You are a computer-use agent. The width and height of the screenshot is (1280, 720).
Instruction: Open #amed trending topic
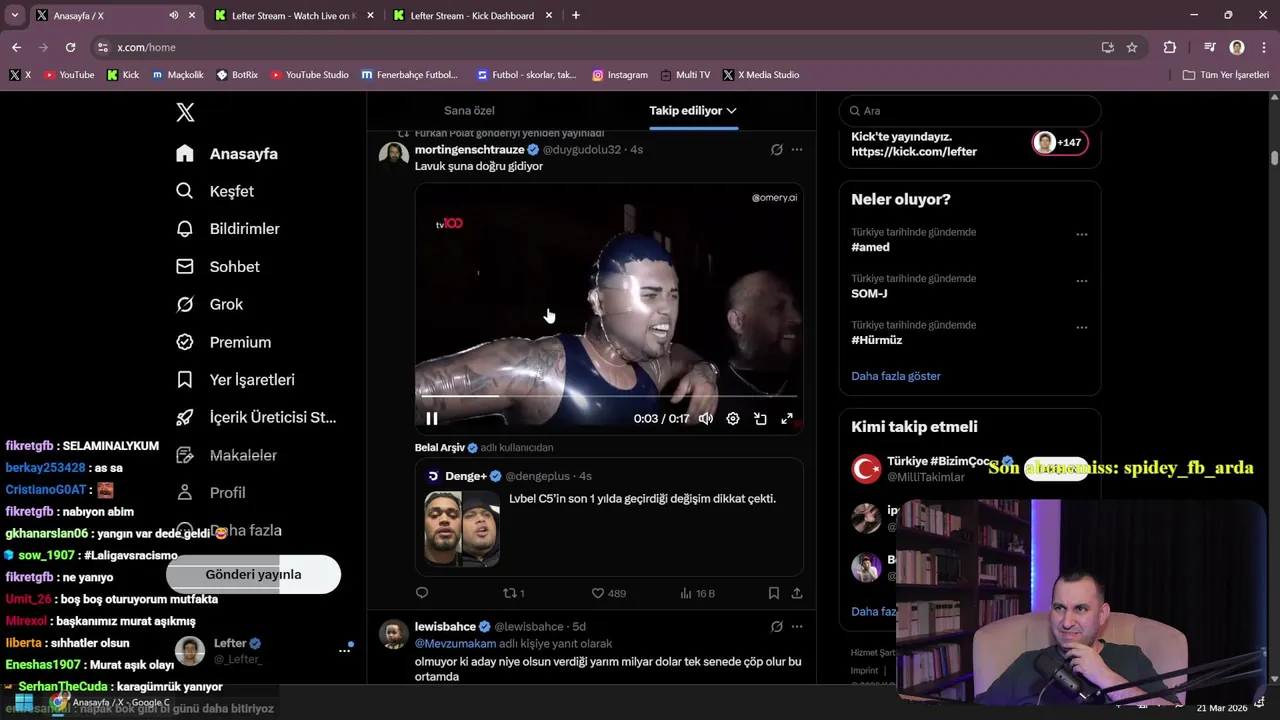(871, 247)
